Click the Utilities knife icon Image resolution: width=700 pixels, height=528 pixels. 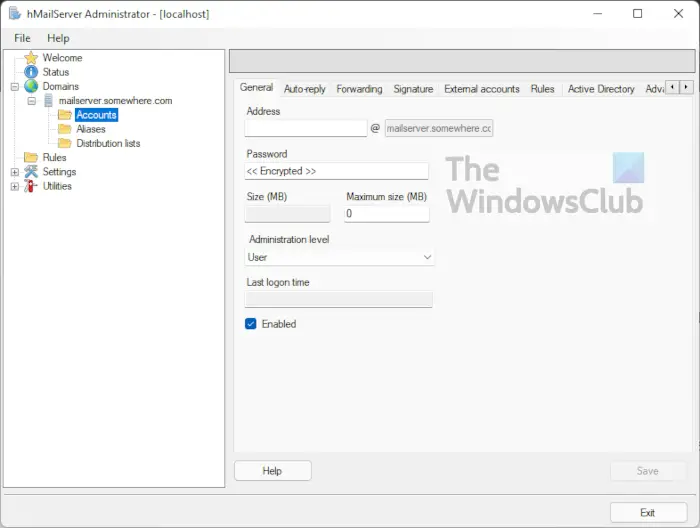[31, 186]
